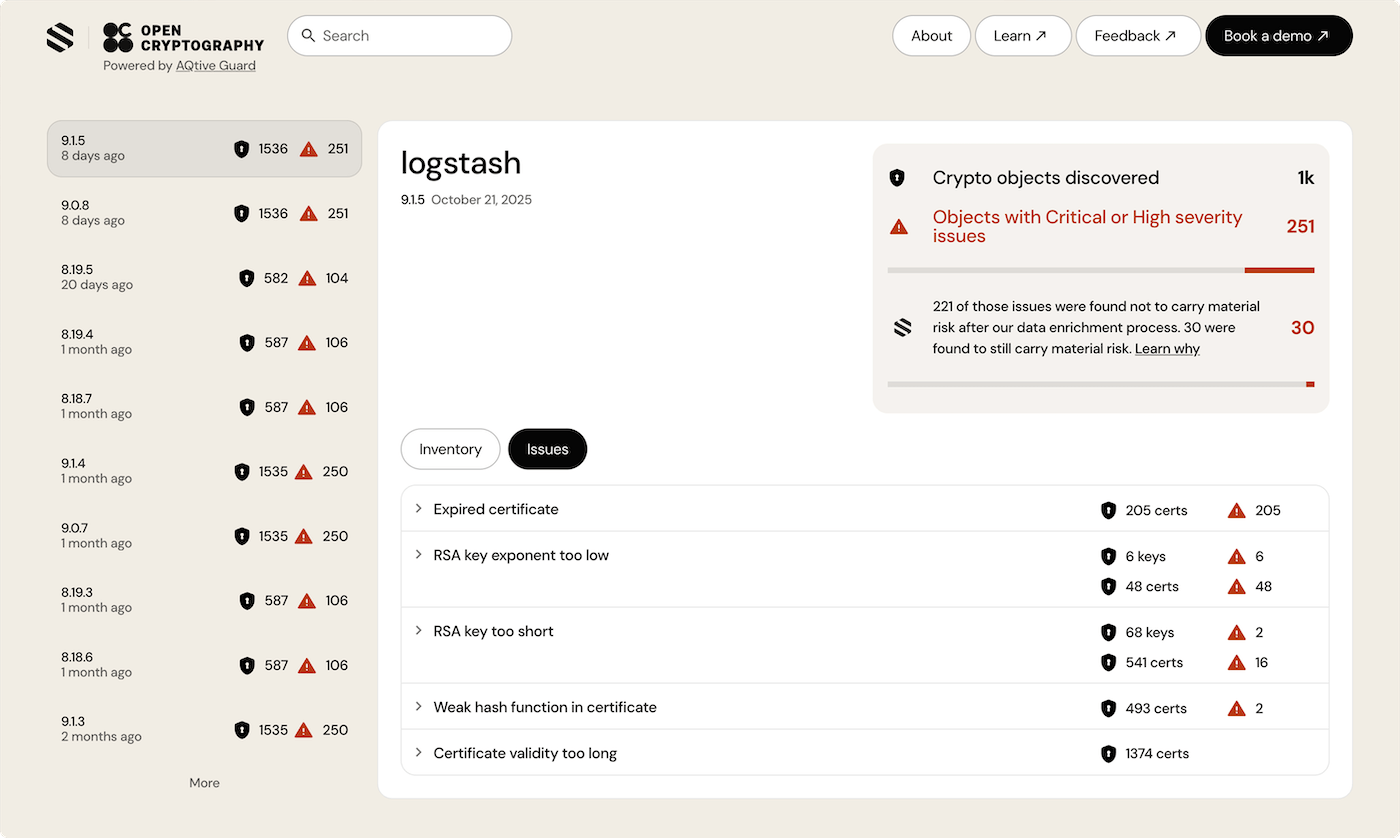Select version 8.18.6 in sidebar
This screenshot has width=1400, height=838.
pos(205,665)
